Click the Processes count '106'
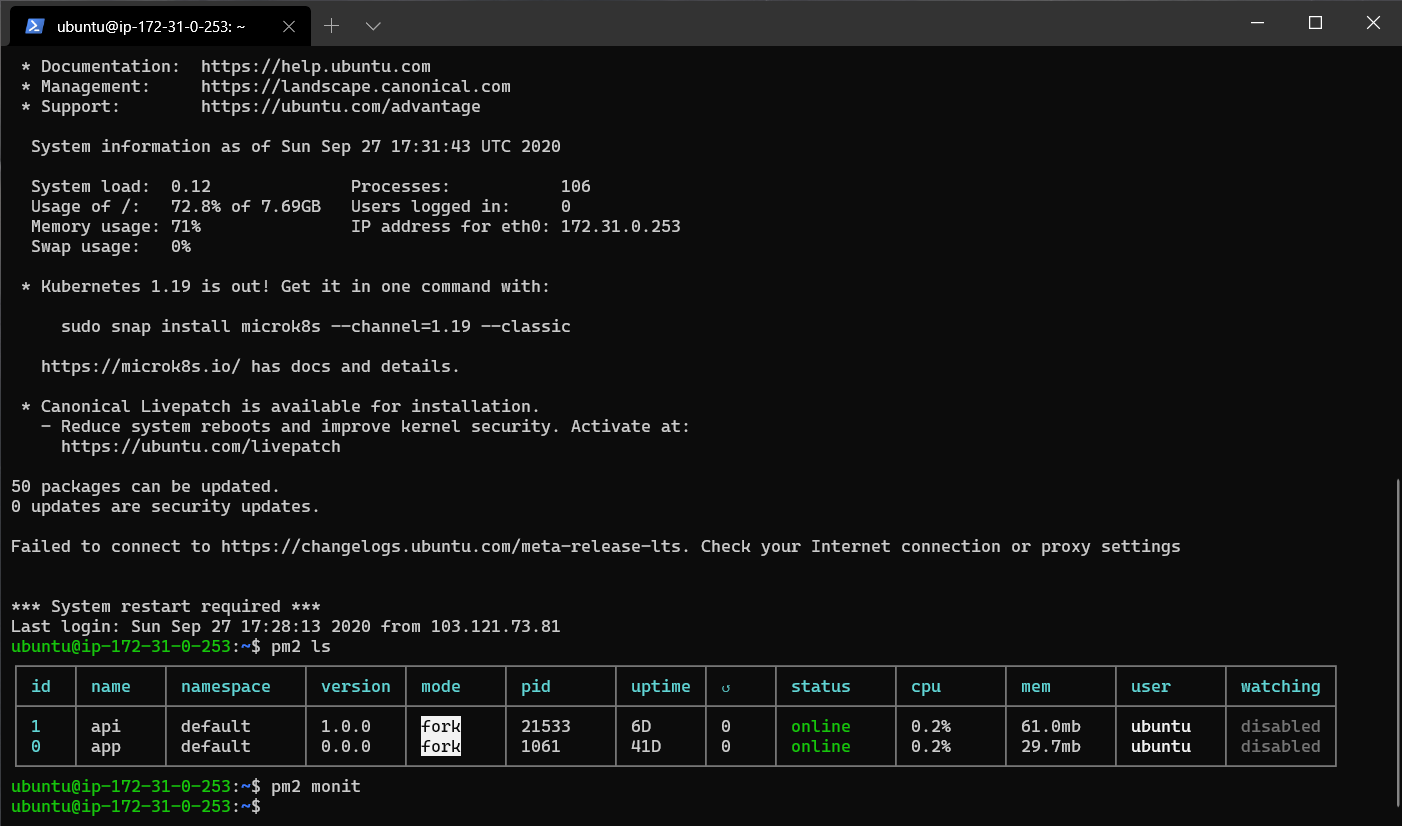This screenshot has height=826, width=1402. 576,187
